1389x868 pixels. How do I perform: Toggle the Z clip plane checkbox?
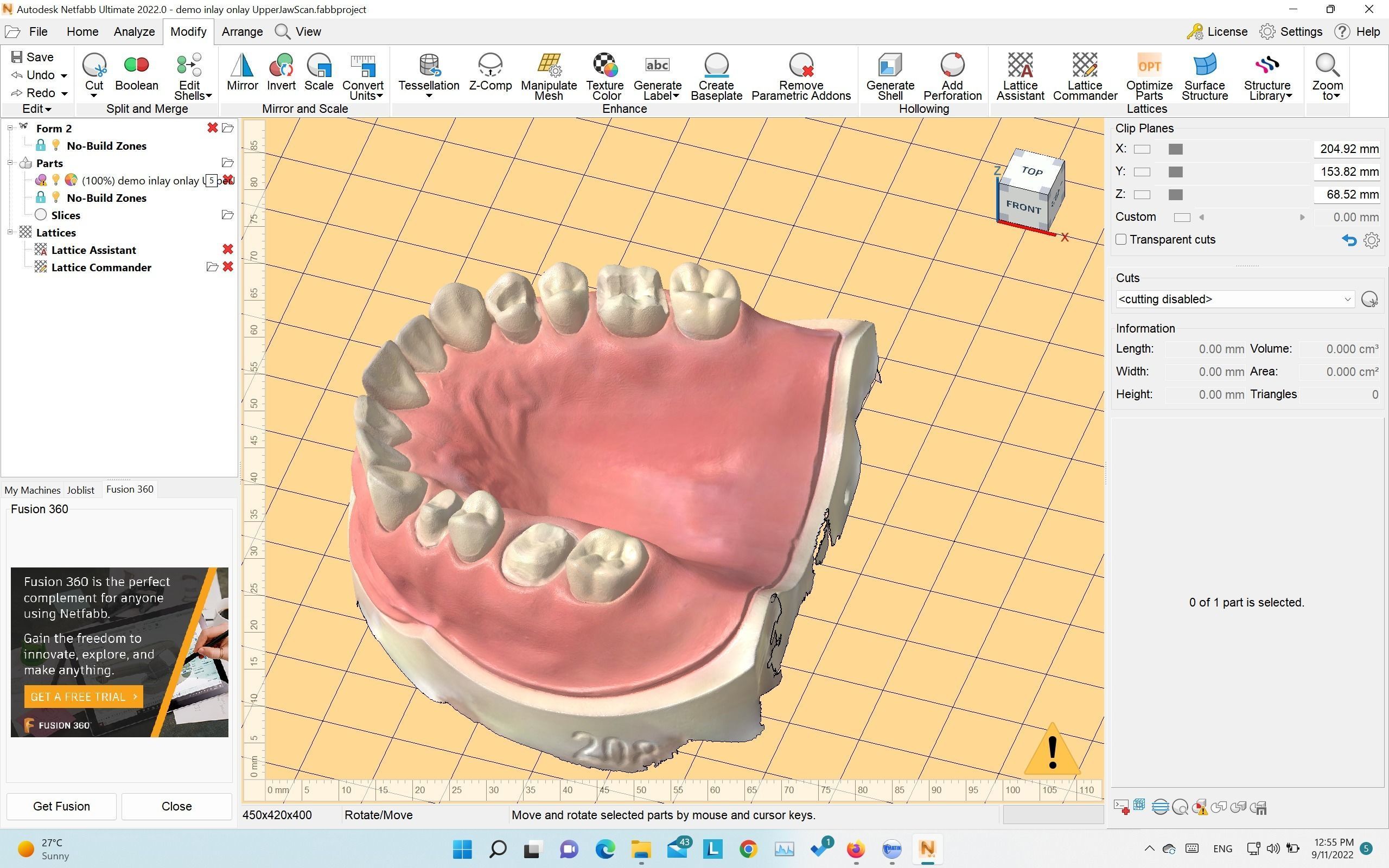1142,195
